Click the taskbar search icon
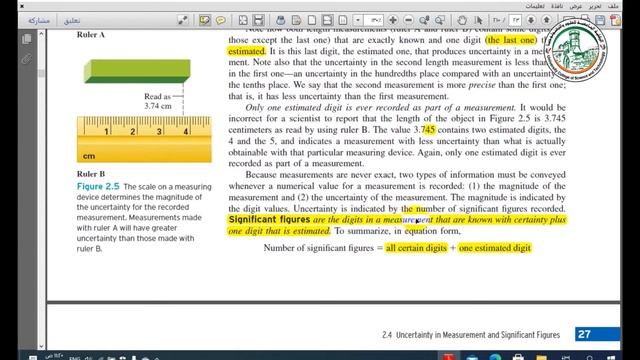Image resolution: width=640 pixels, height=360 pixels. click(x=589, y=357)
